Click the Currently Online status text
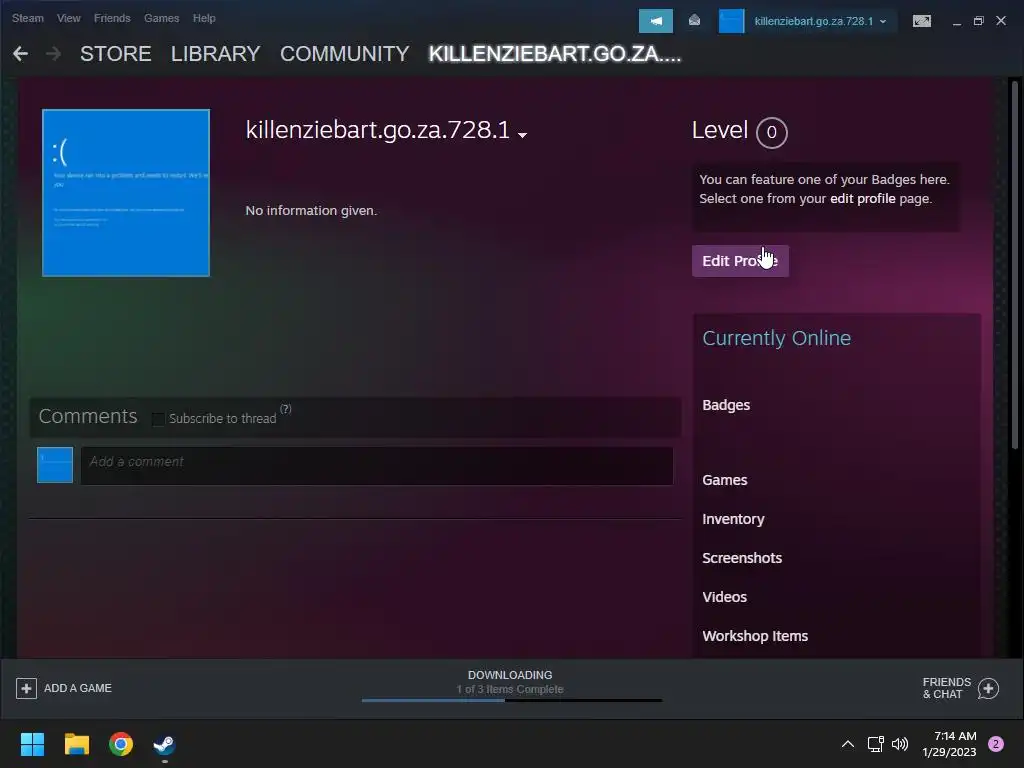 tap(776, 338)
